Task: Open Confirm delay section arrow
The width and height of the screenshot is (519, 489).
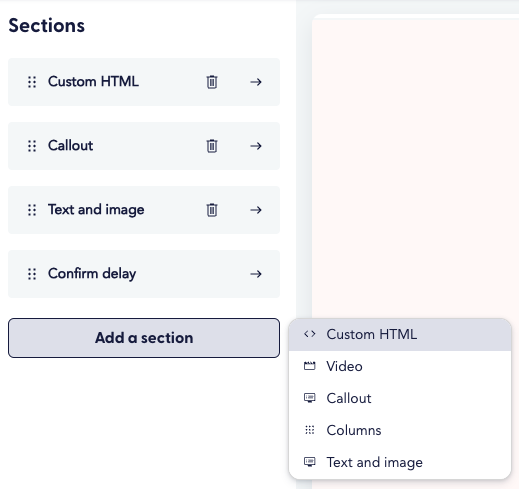Action: pyautogui.click(x=256, y=274)
